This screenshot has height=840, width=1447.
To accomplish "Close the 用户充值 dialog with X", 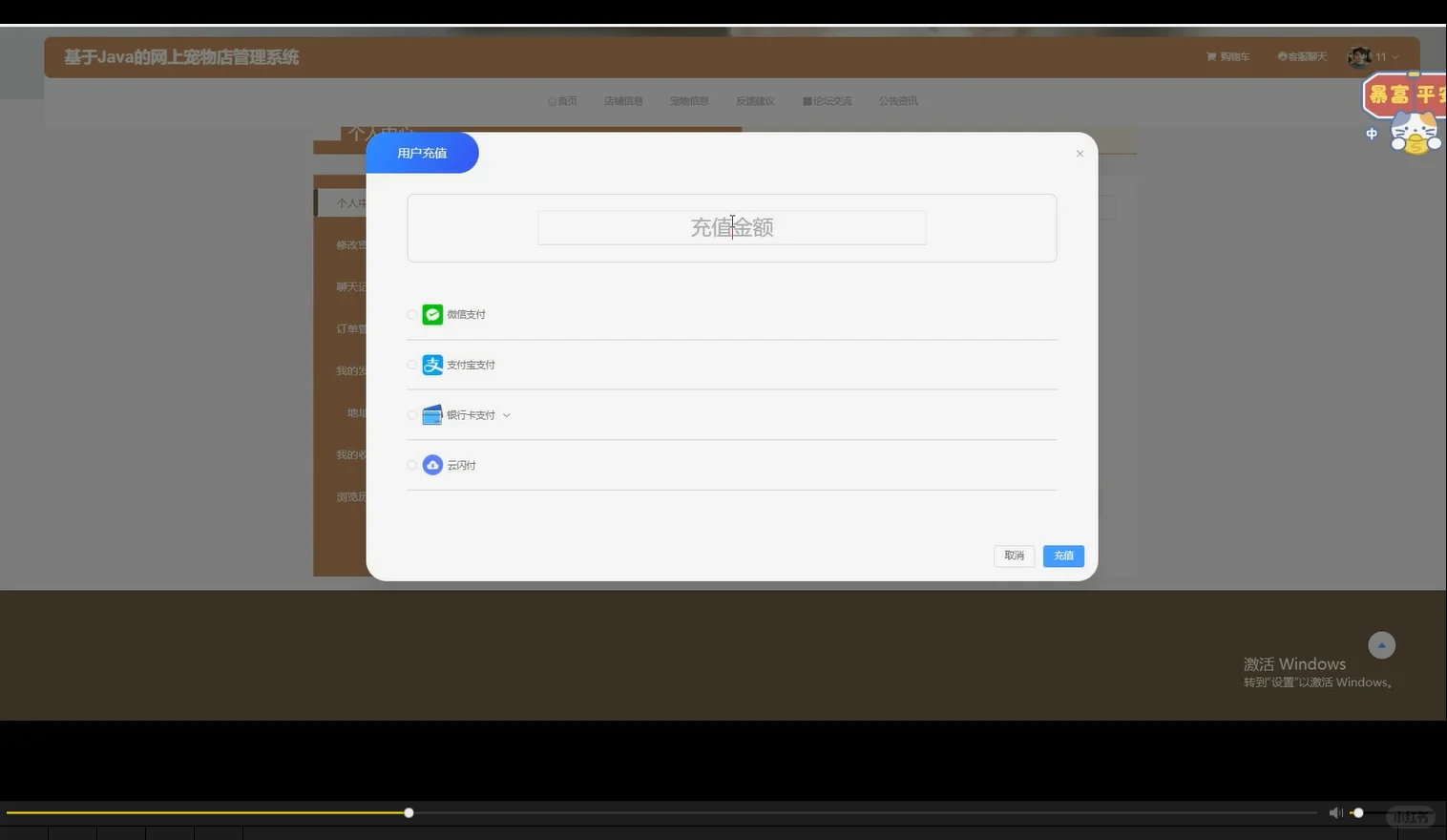I will coord(1080,154).
